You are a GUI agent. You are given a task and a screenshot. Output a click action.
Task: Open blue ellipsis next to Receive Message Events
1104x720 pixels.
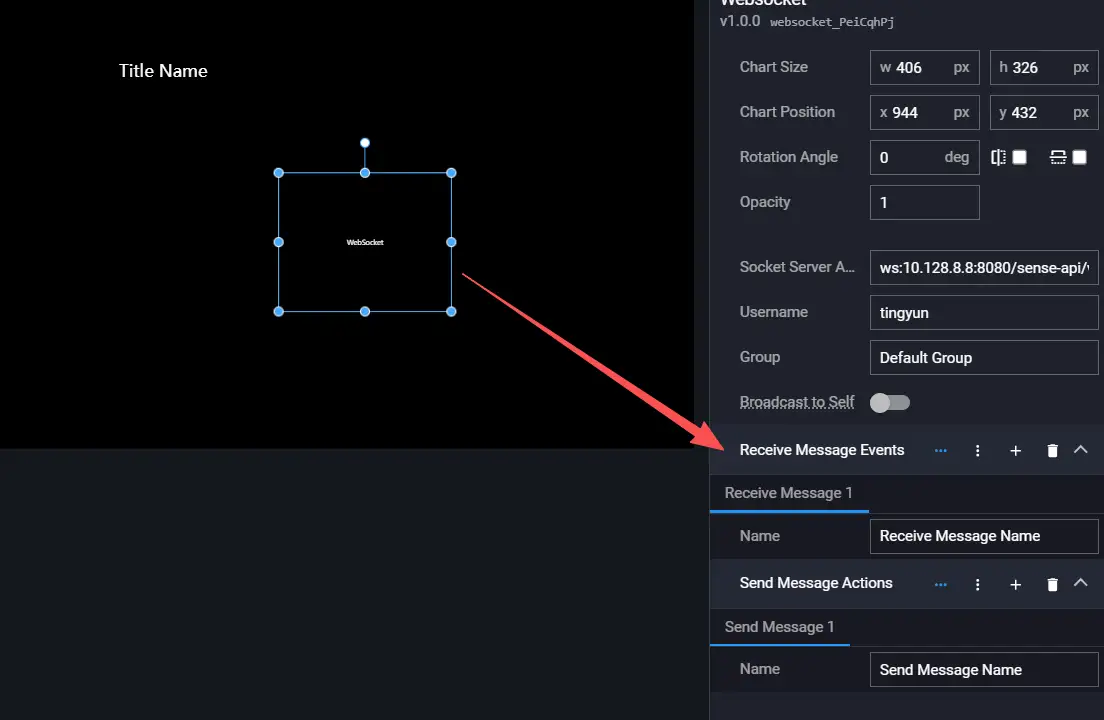[x=940, y=451]
